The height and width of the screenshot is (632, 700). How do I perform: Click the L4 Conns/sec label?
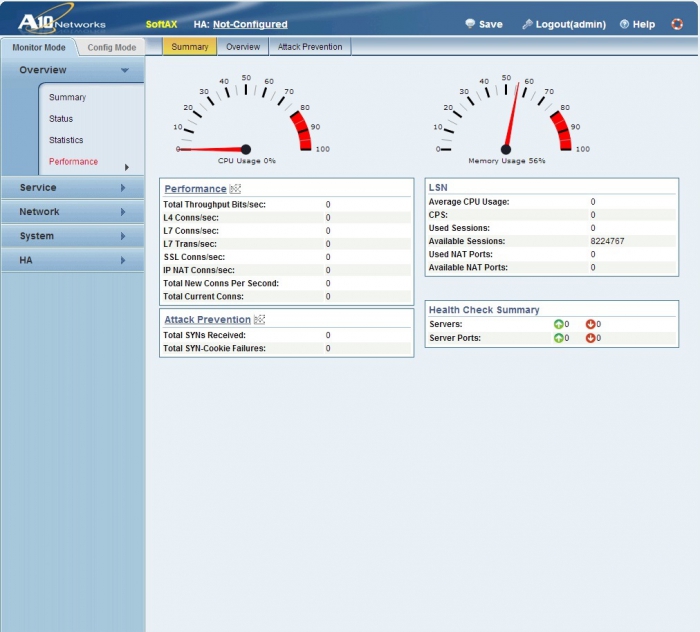tap(191, 218)
